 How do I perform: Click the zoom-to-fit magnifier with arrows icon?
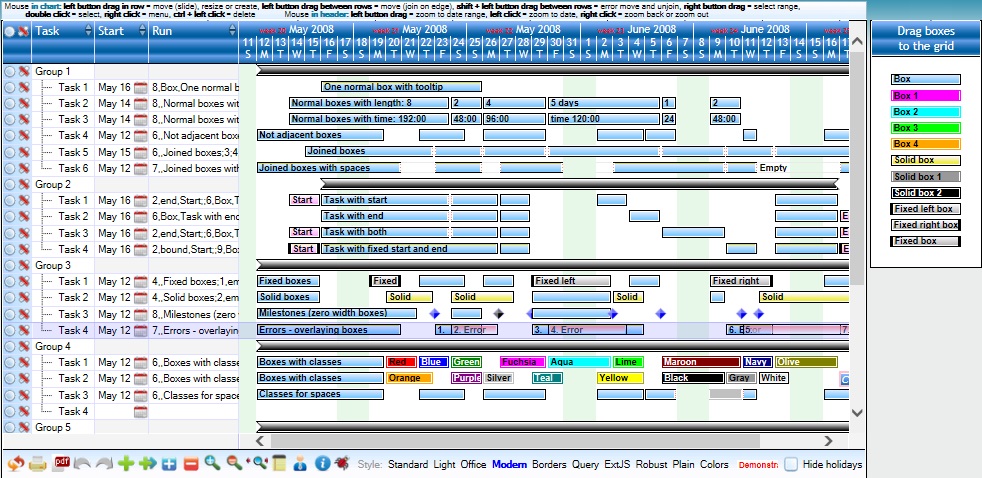(x=257, y=464)
